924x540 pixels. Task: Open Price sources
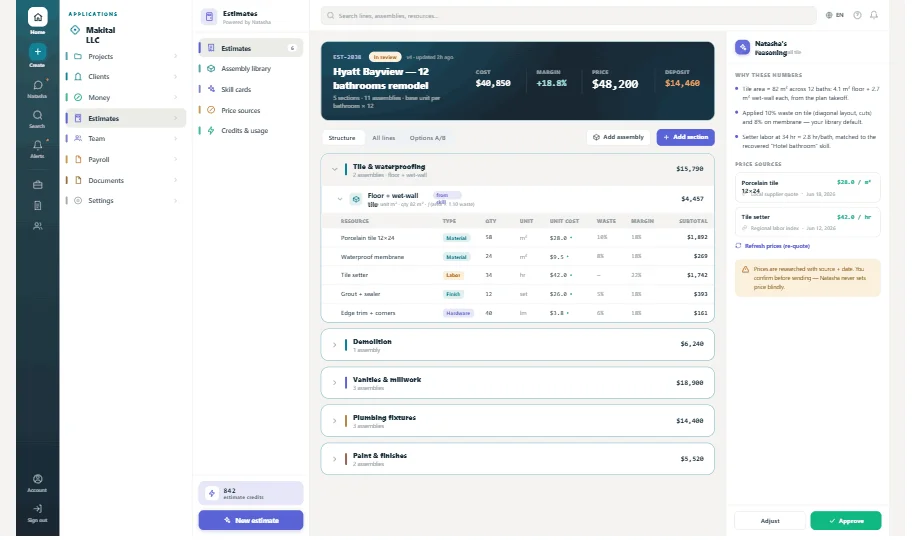250,110
